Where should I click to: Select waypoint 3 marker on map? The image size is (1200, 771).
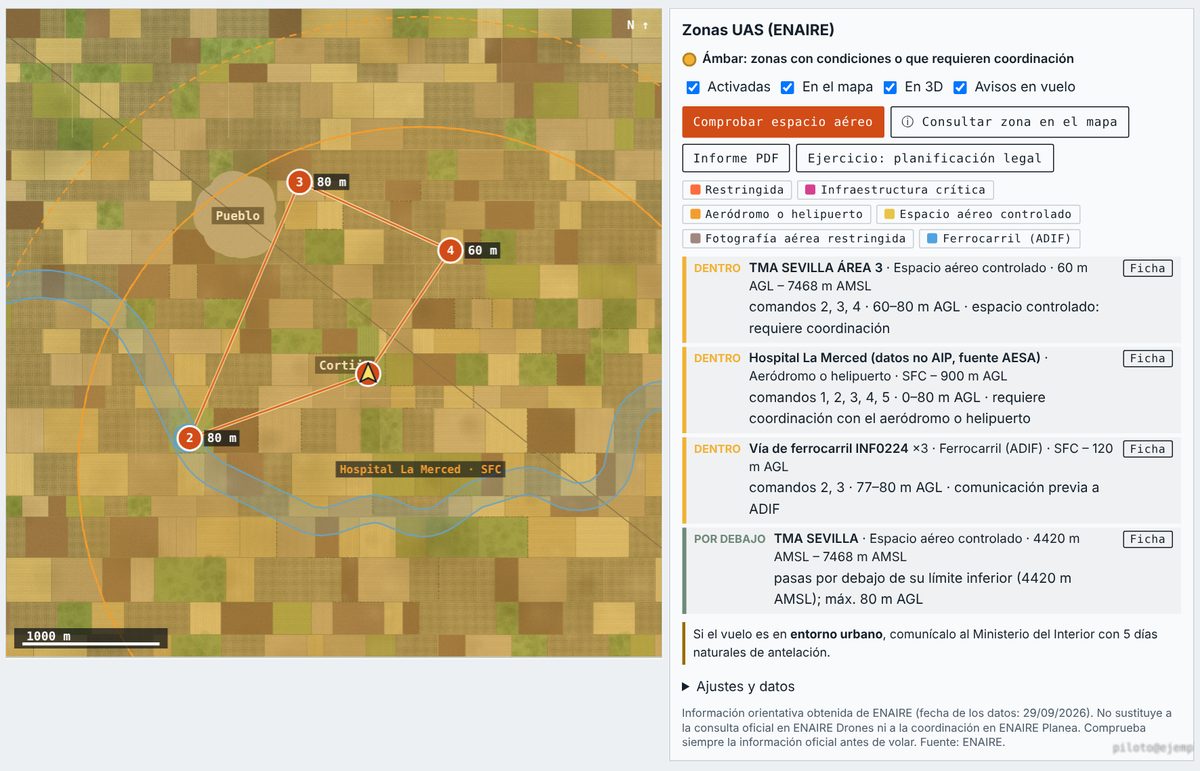[299, 182]
